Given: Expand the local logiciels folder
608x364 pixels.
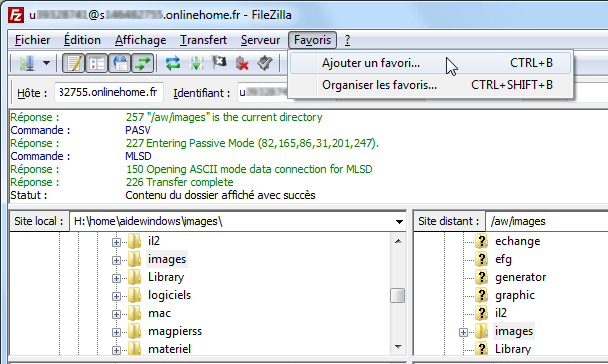Looking at the screenshot, I should [116, 296].
